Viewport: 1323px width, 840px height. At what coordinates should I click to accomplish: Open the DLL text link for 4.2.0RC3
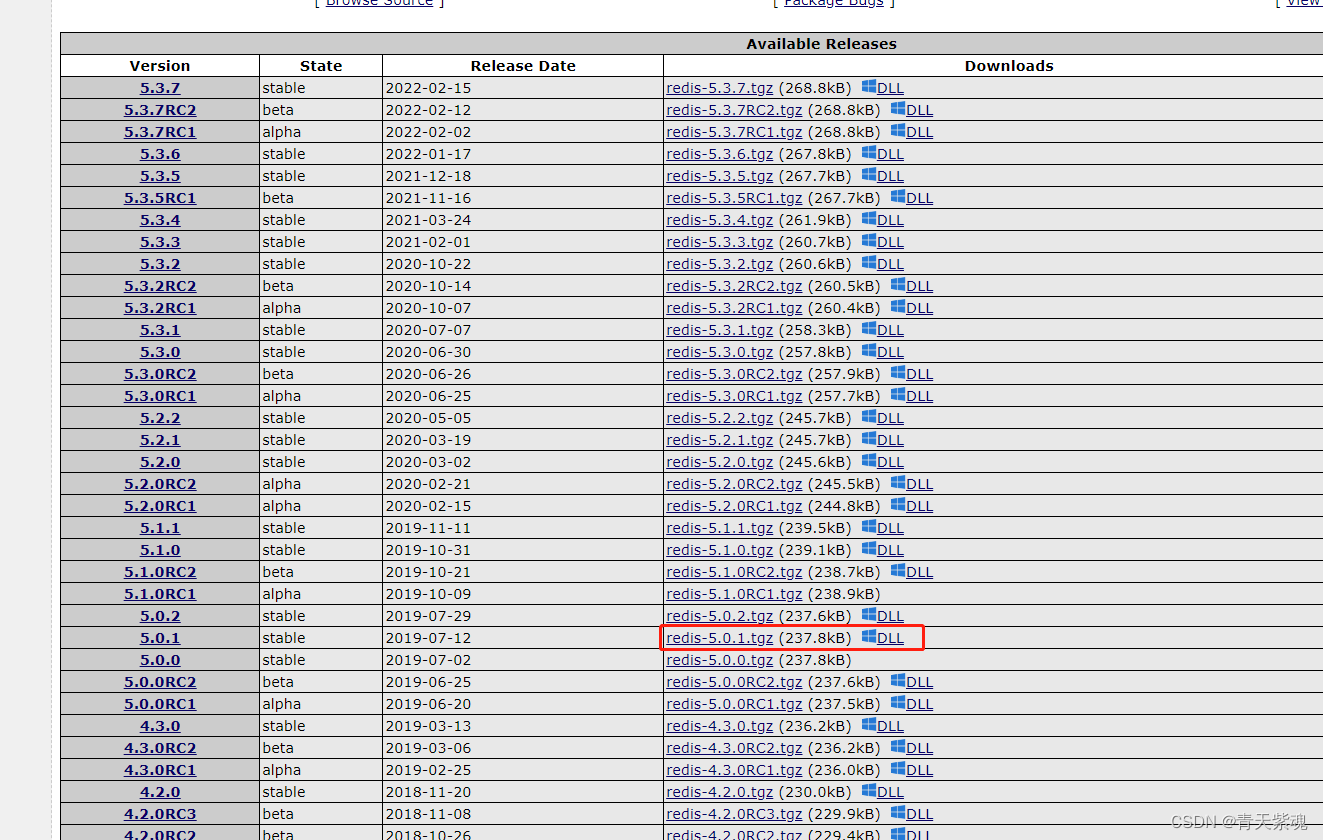point(920,814)
